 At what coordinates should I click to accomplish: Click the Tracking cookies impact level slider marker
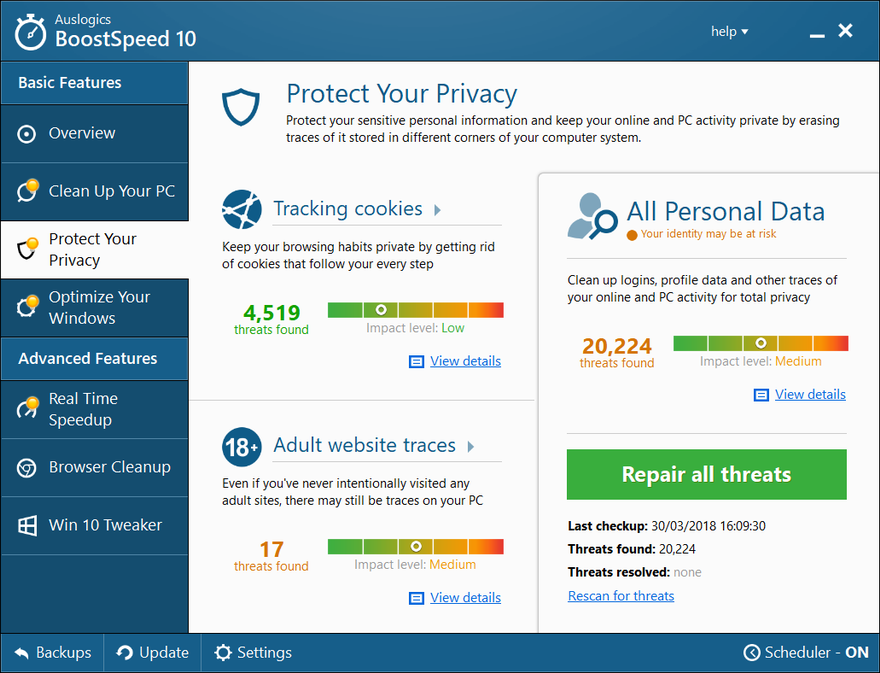(381, 310)
